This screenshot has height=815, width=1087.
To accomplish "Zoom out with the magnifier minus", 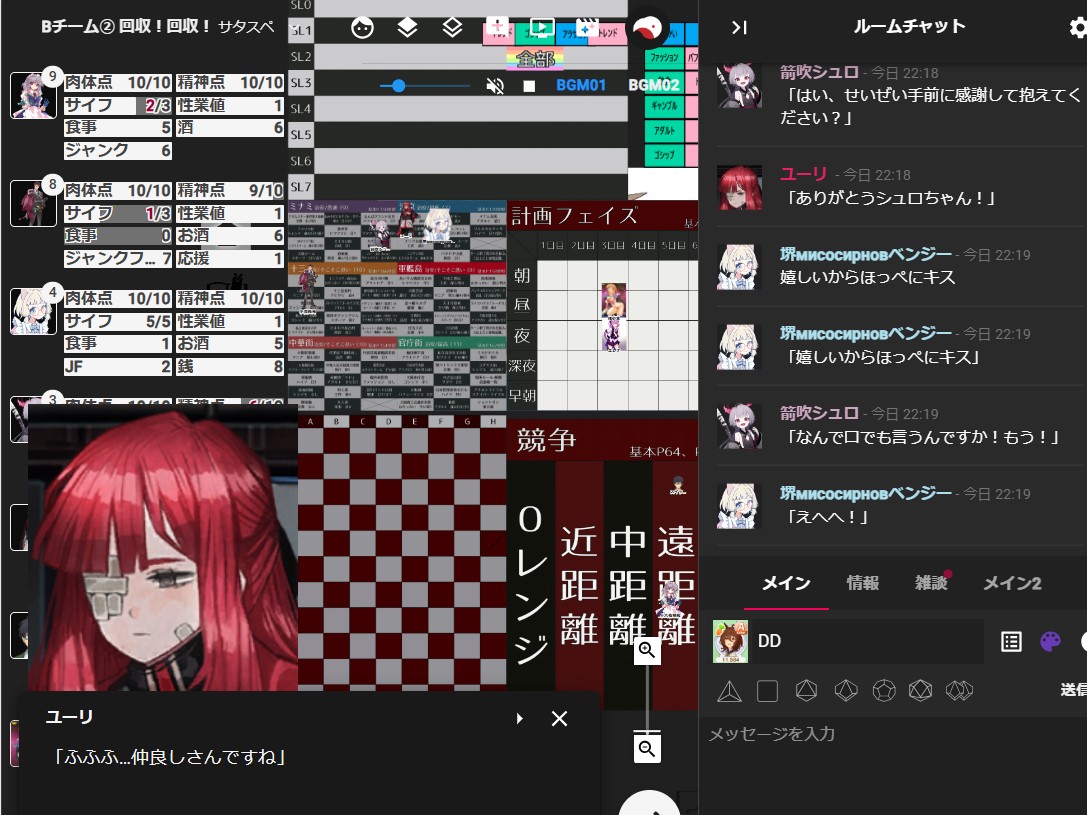I will coord(647,748).
